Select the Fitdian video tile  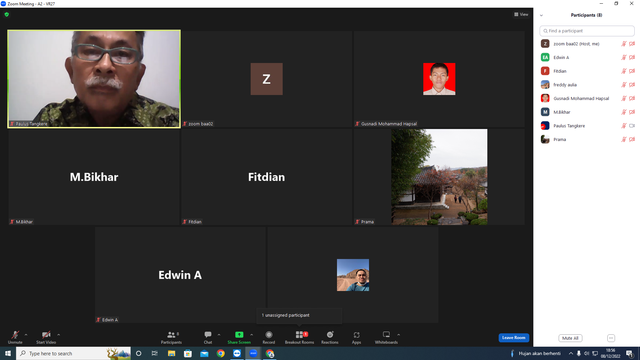pos(267,177)
